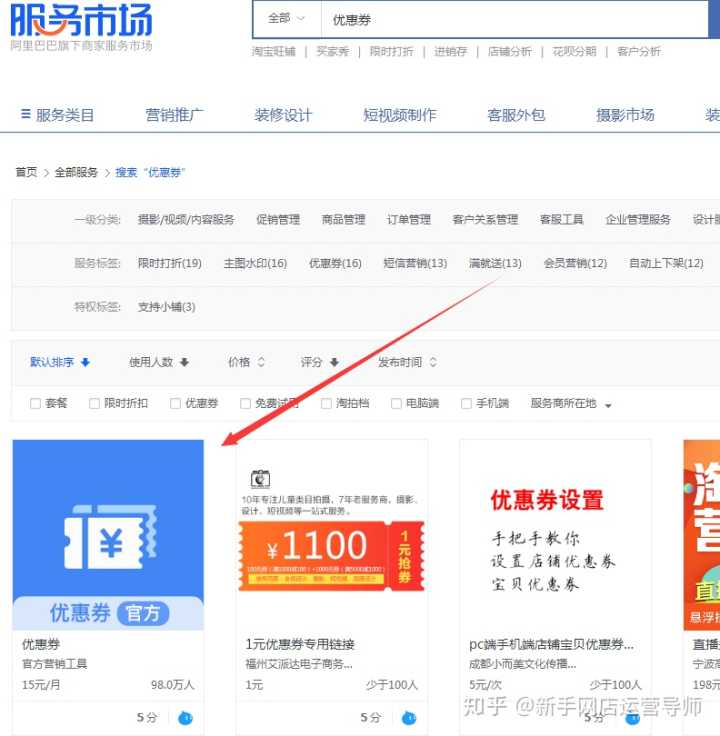
Task: Click the blue rating icon on 优惠券 card
Action: (185, 717)
